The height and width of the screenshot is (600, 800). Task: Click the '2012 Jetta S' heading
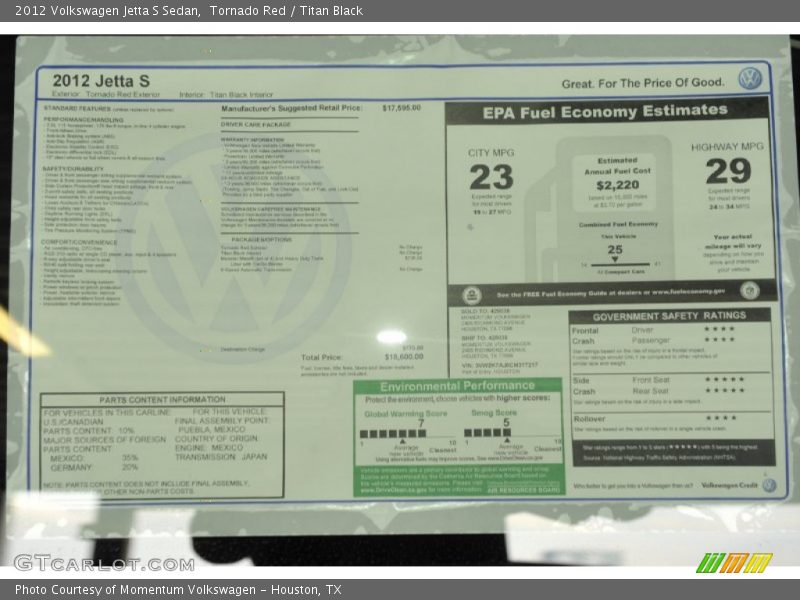coord(101,81)
